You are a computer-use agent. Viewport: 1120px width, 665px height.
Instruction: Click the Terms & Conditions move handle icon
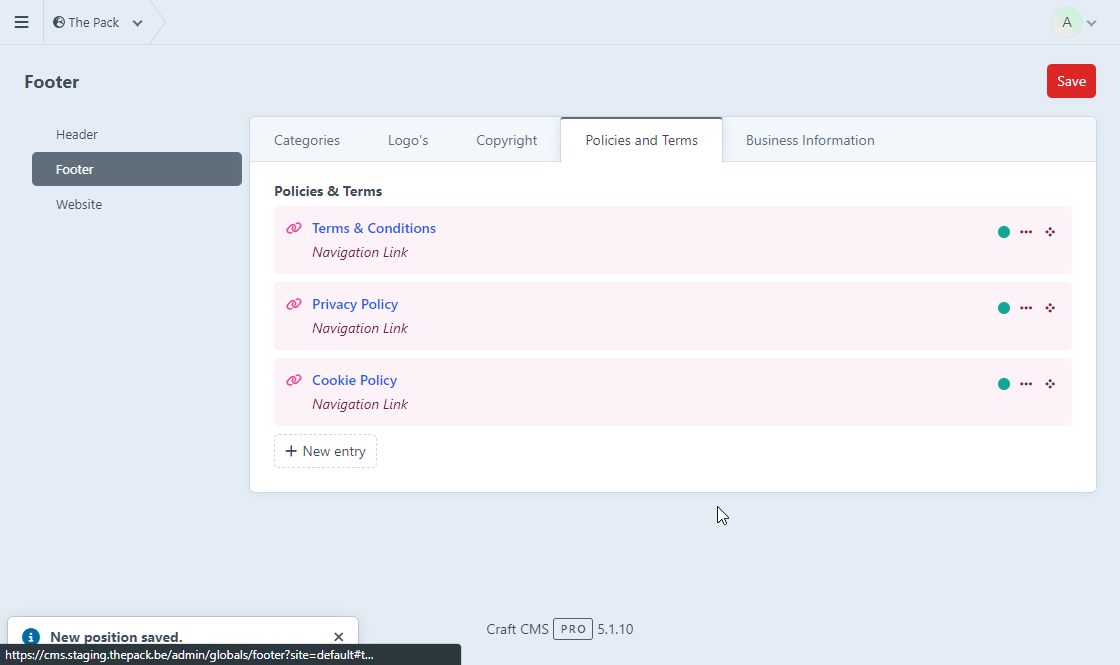pos(1050,232)
